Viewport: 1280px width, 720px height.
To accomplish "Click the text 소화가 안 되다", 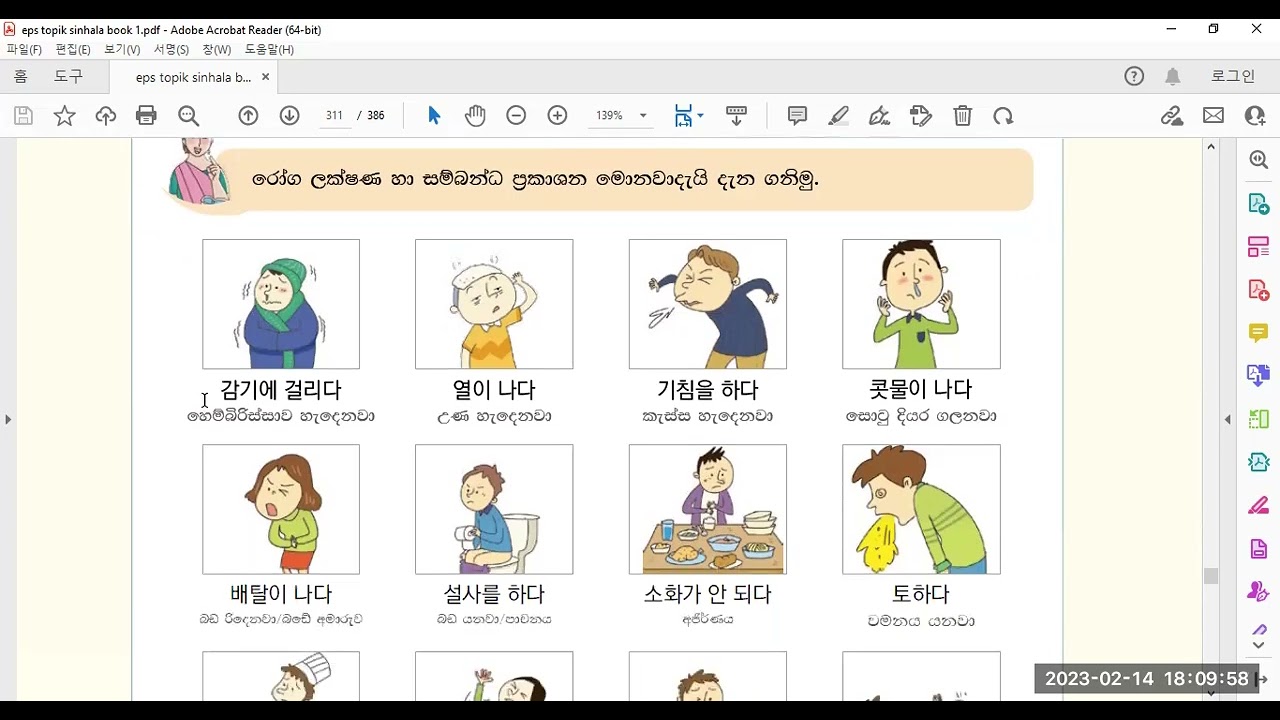I will 707,594.
